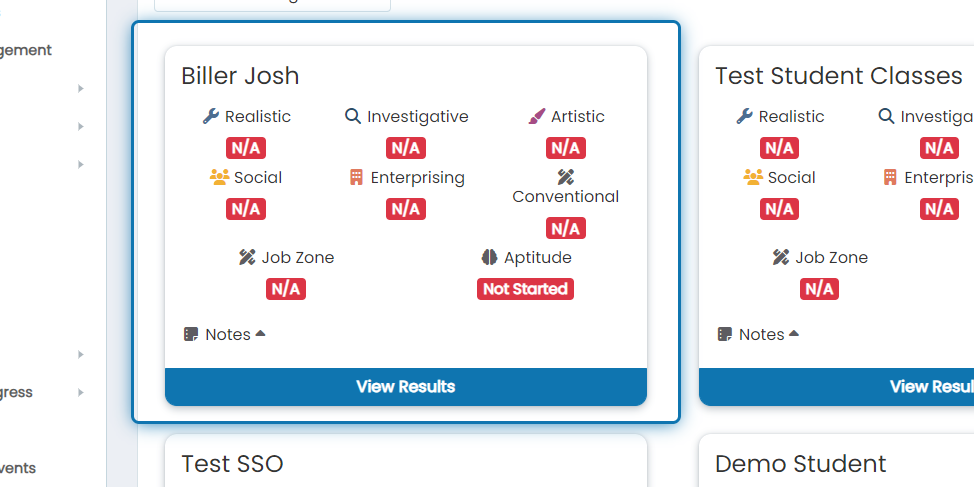This screenshot has height=487, width=974.
Task: Collapse Notes caret in Test Student Classes card
Action: (794, 334)
